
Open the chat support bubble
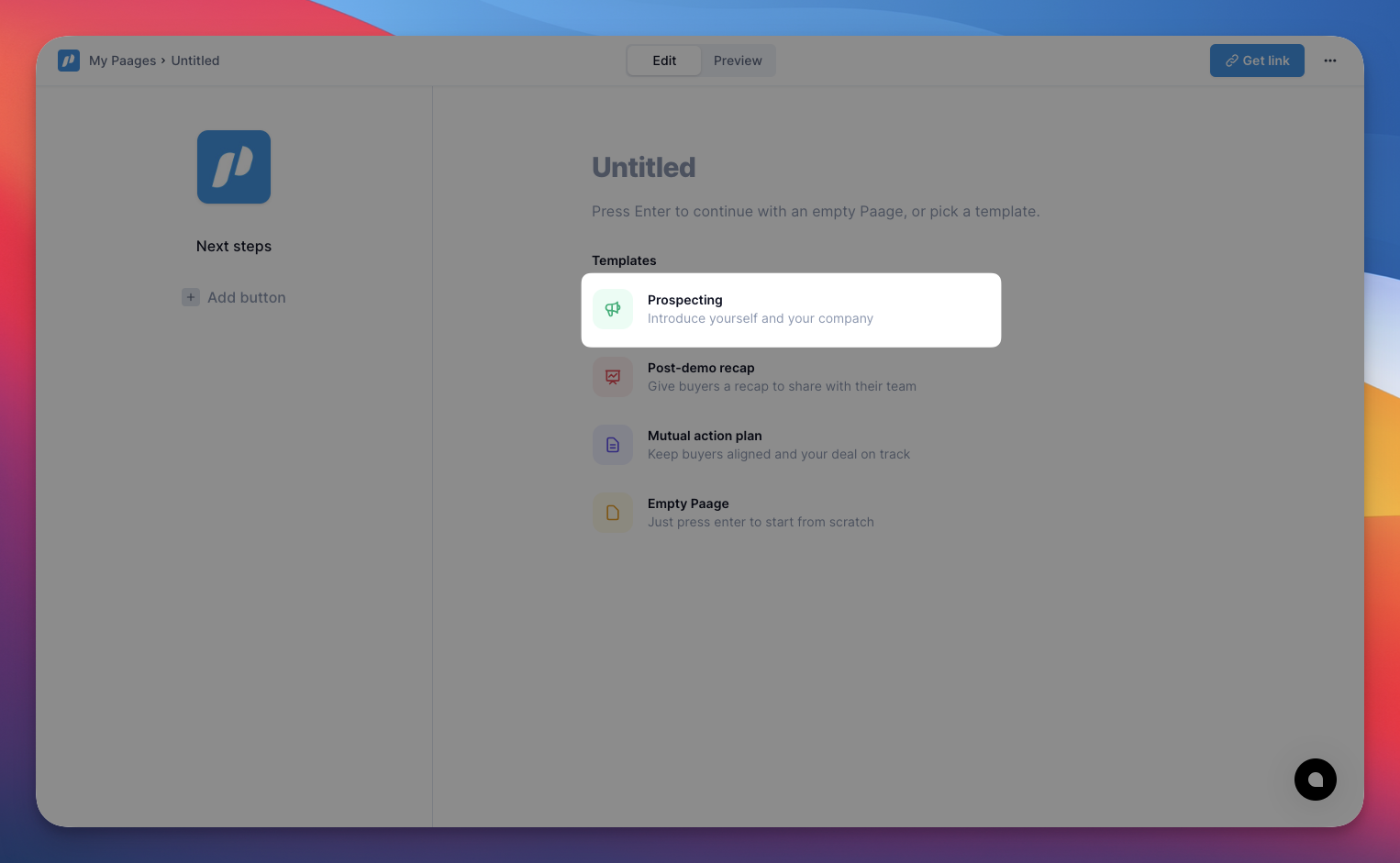click(x=1316, y=780)
